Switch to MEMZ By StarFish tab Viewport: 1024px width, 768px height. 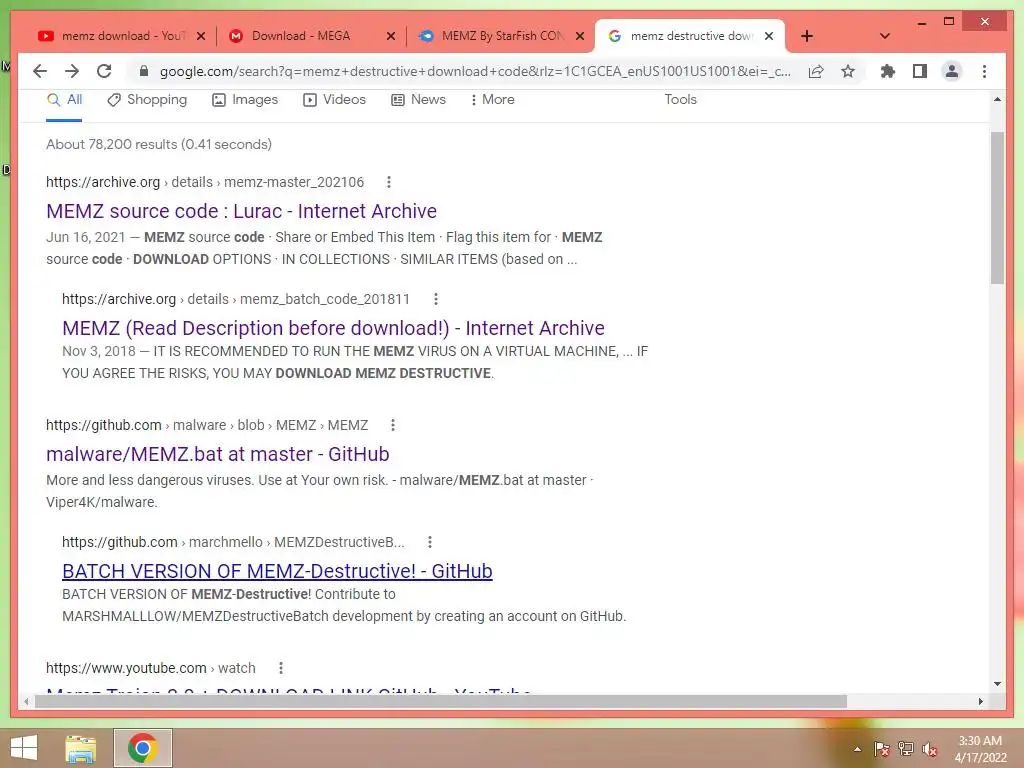click(x=500, y=36)
